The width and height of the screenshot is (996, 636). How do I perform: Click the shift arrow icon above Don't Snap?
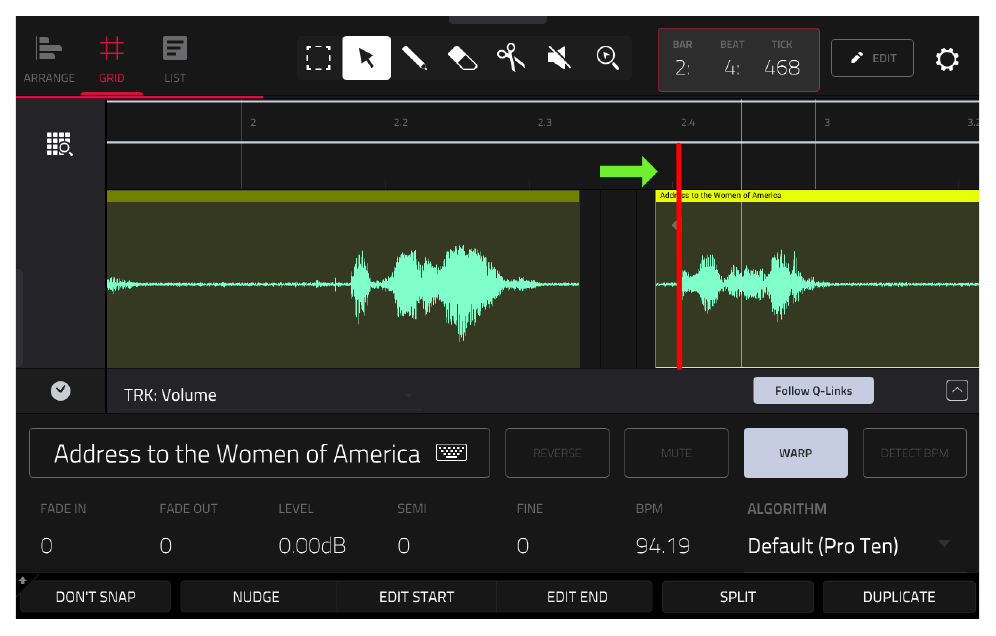[23, 579]
